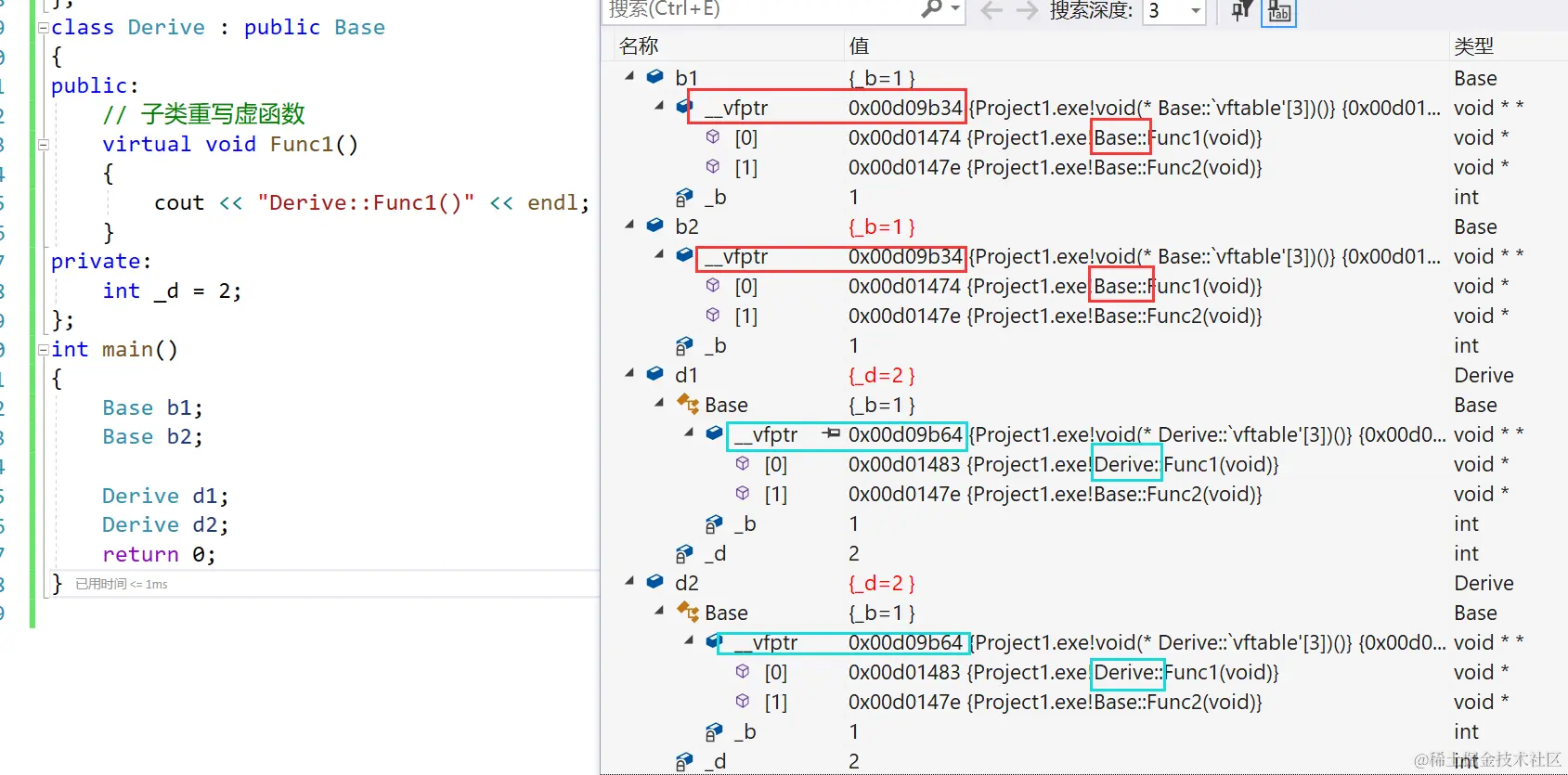This screenshot has height=775, width=1568.
Task: Click the 'Derive' type cell of d2
Action: 1484,583
